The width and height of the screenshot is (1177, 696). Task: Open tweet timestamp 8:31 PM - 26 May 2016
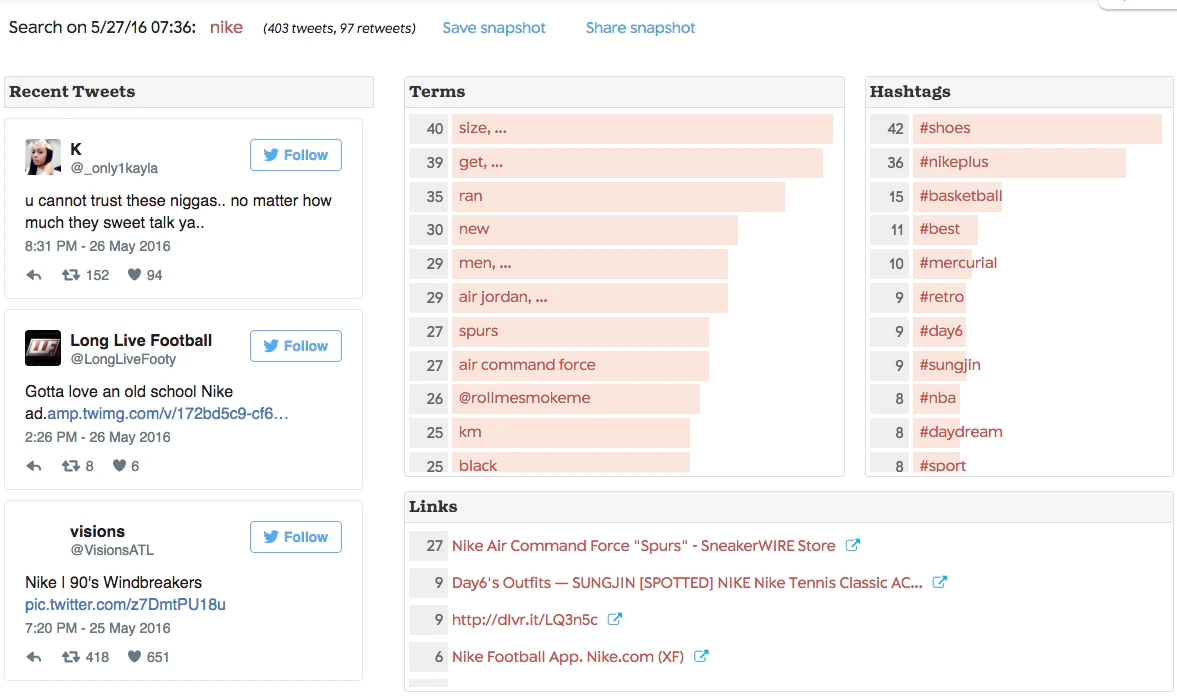tap(98, 246)
